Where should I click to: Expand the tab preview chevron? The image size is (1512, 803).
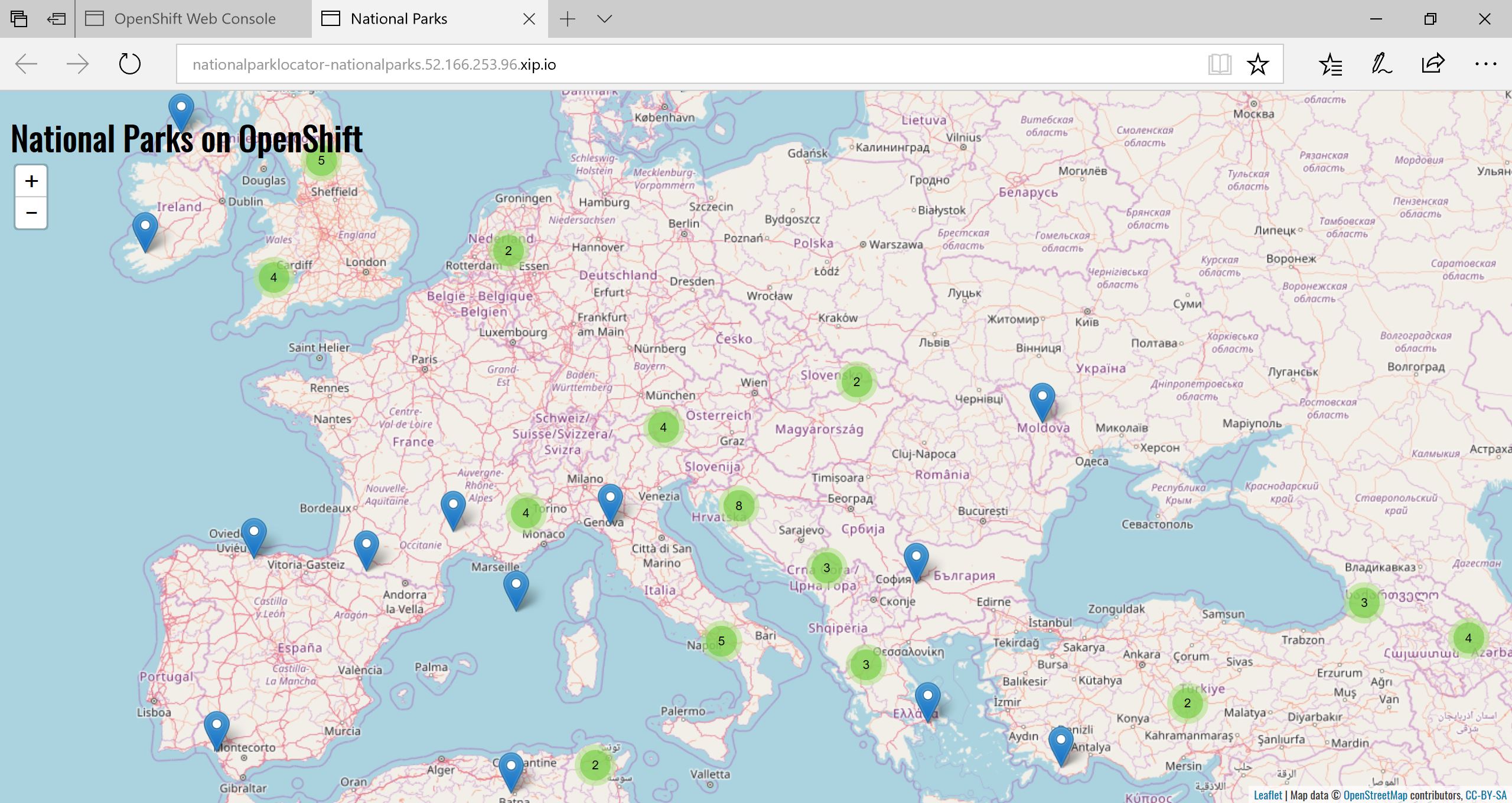click(604, 19)
